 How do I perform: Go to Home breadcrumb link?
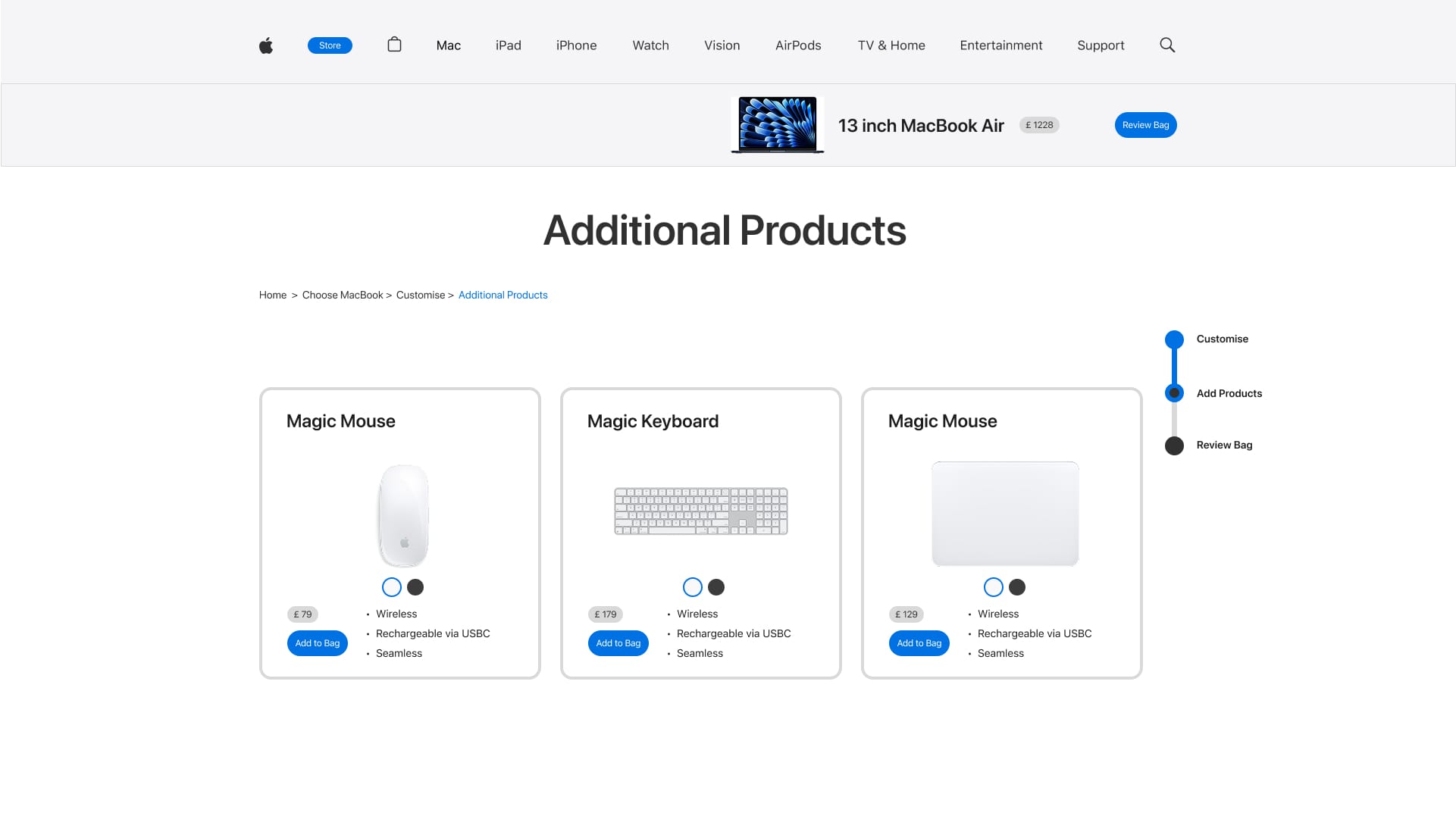click(x=273, y=295)
